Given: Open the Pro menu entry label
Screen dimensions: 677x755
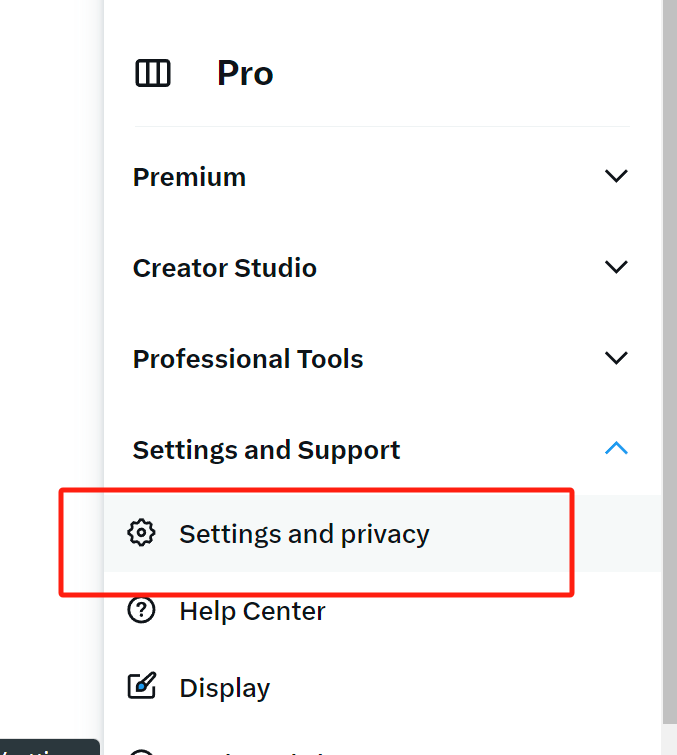Looking at the screenshot, I should [245, 74].
